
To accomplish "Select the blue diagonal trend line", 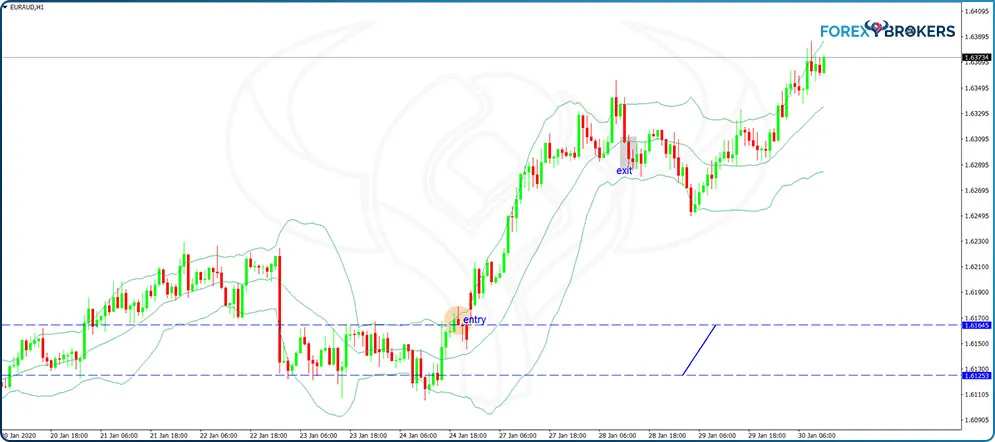I will click(699, 350).
